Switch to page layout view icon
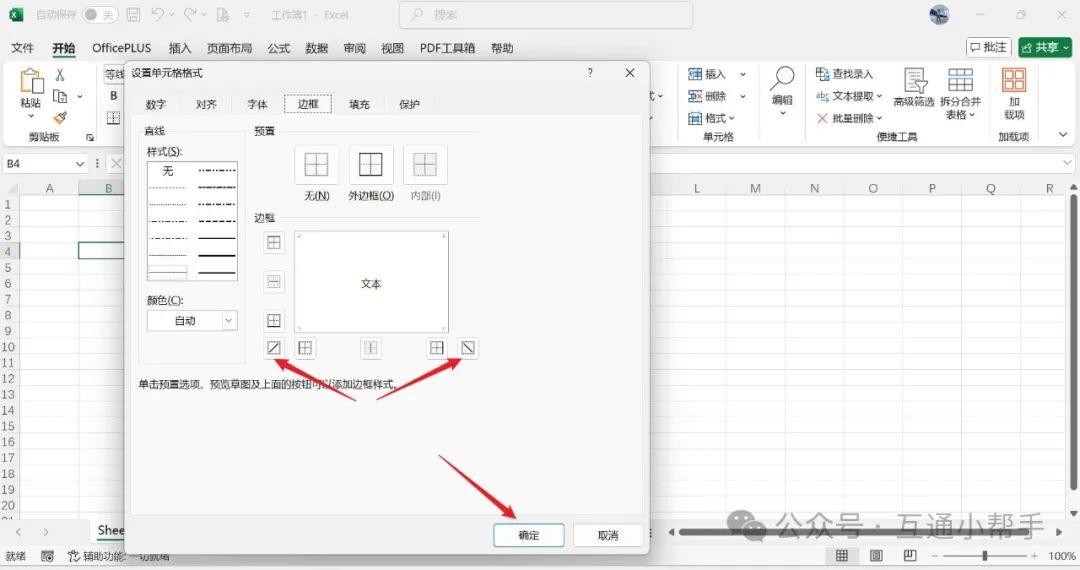This screenshot has width=1080, height=570. [876, 556]
